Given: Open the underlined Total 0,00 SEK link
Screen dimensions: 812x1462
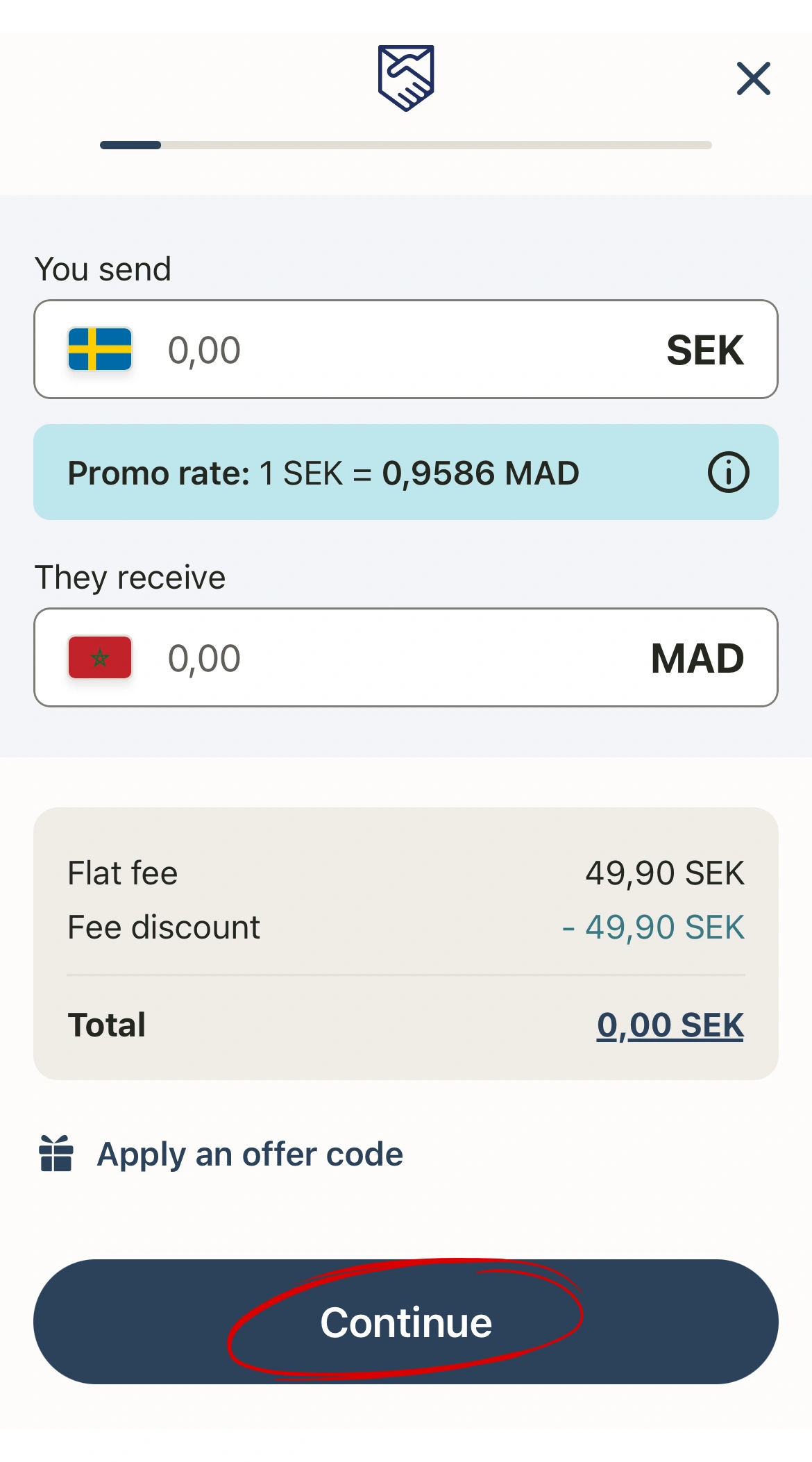Looking at the screenshot, I should point(670,1025).
